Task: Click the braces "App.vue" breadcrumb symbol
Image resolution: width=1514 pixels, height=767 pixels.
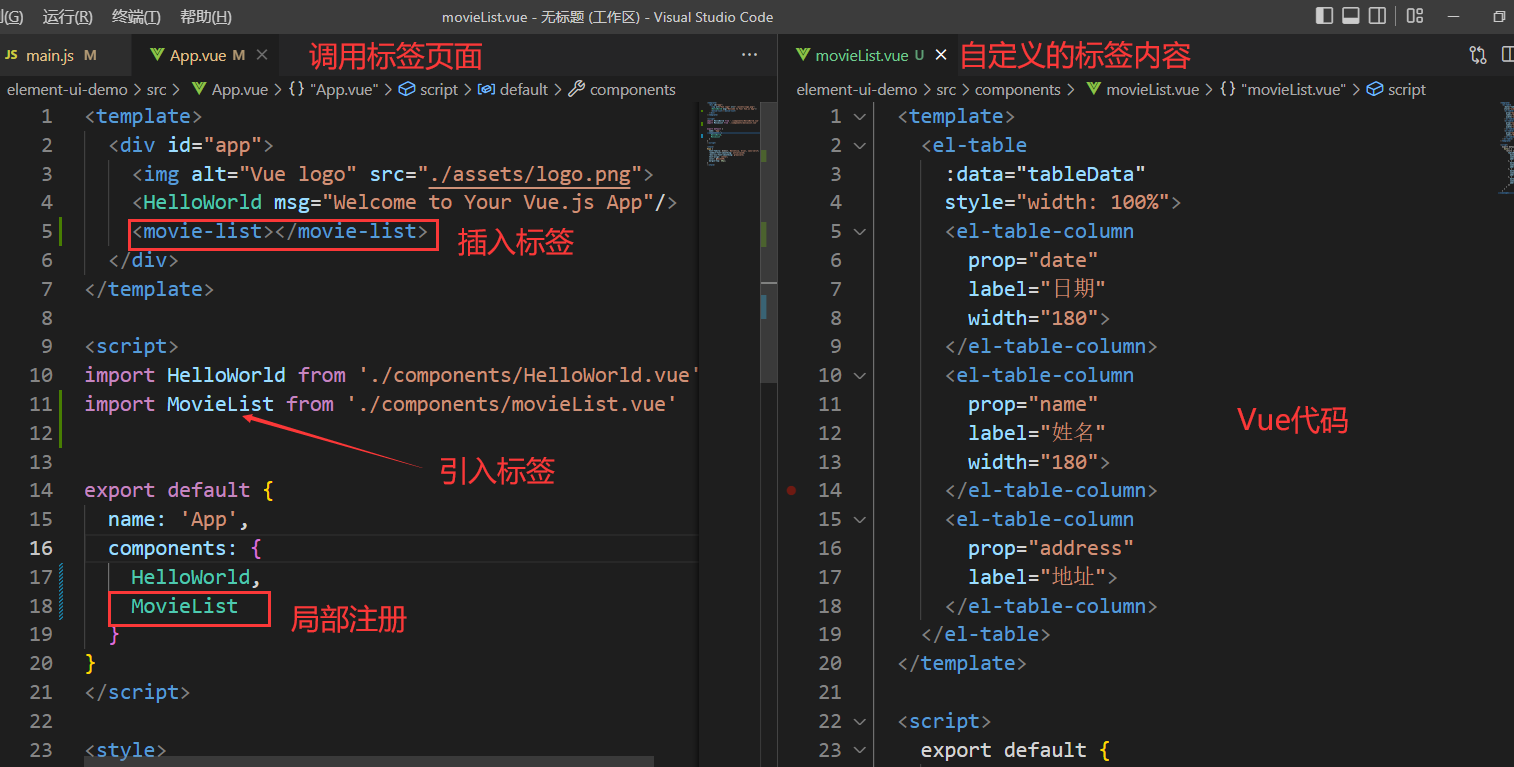Action: point(333,89)
